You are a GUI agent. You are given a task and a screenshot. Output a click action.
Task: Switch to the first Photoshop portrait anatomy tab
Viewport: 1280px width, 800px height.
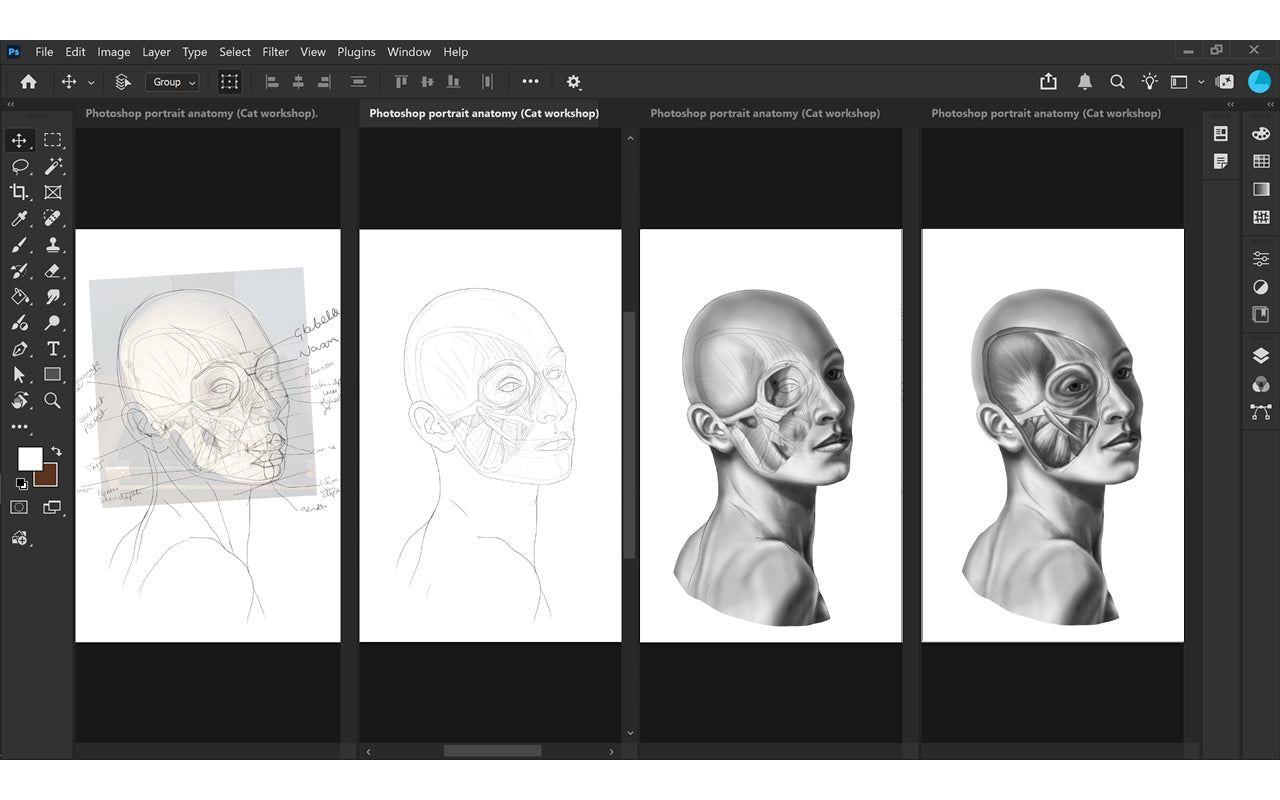pyautogui.click(x=201, y=113)
